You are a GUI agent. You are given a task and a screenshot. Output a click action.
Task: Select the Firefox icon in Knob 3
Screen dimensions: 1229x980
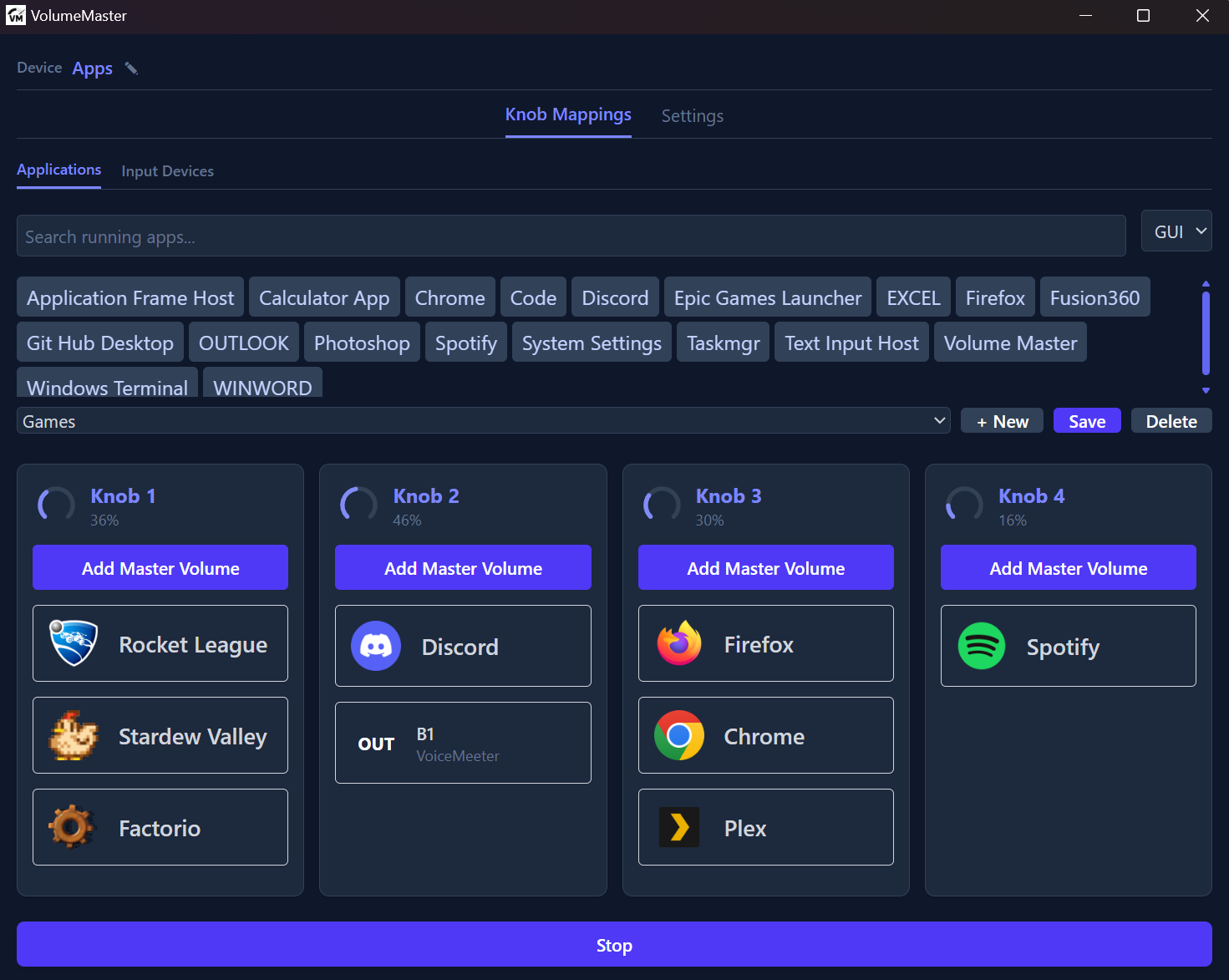click(679, 643)
